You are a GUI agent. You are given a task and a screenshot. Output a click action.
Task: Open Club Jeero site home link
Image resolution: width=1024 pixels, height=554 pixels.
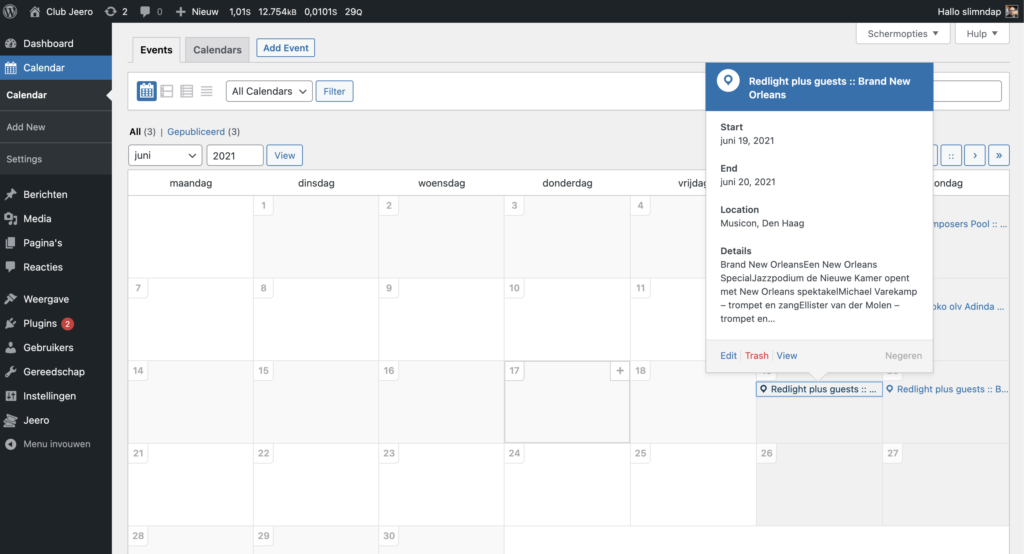[61, 11]
